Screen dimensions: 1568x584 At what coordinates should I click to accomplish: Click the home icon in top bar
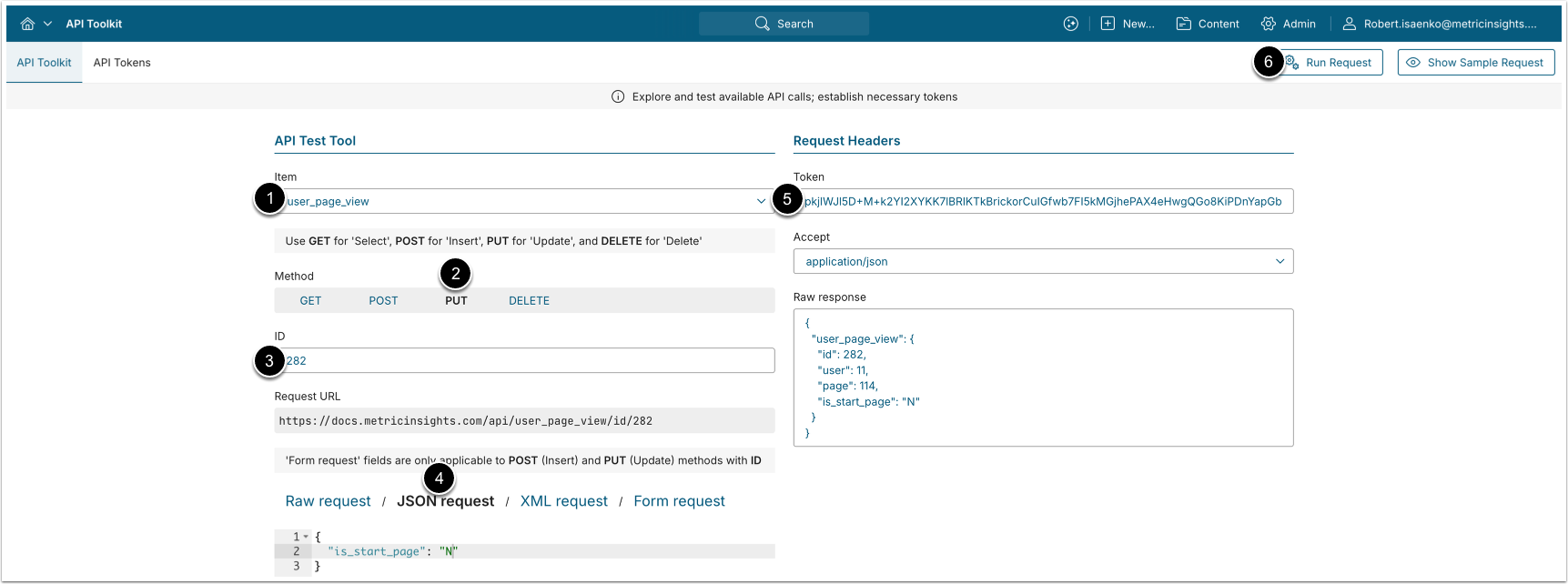(x=27, y=24)
